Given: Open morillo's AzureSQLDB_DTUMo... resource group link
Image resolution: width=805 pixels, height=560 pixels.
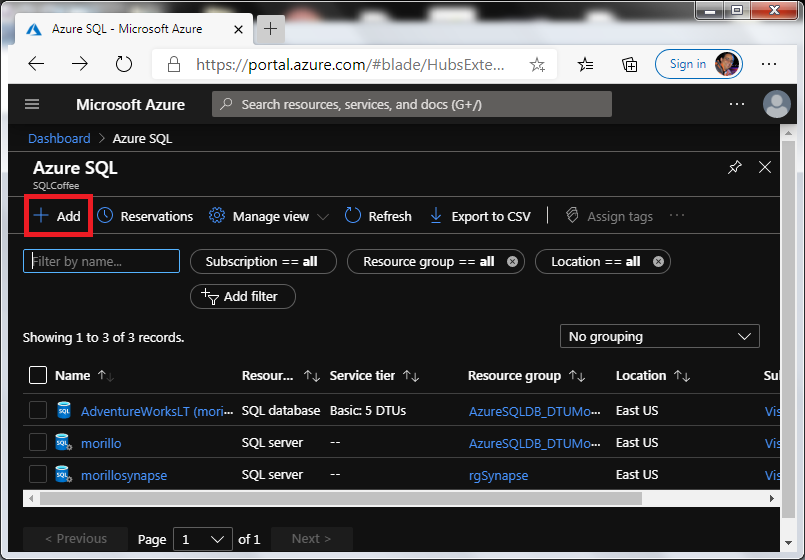Looking at the screenshot, I should pos(534,443).
